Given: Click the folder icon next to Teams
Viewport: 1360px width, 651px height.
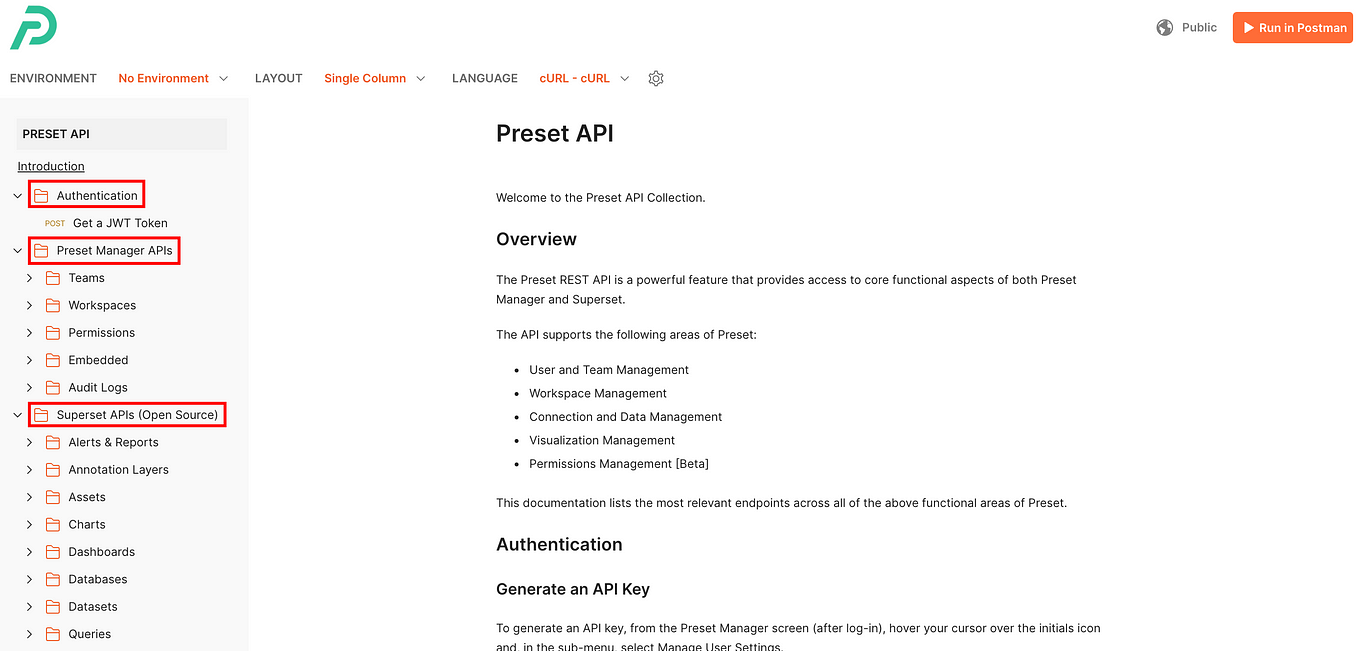Looking at the screenshot, I should (54, 277).
